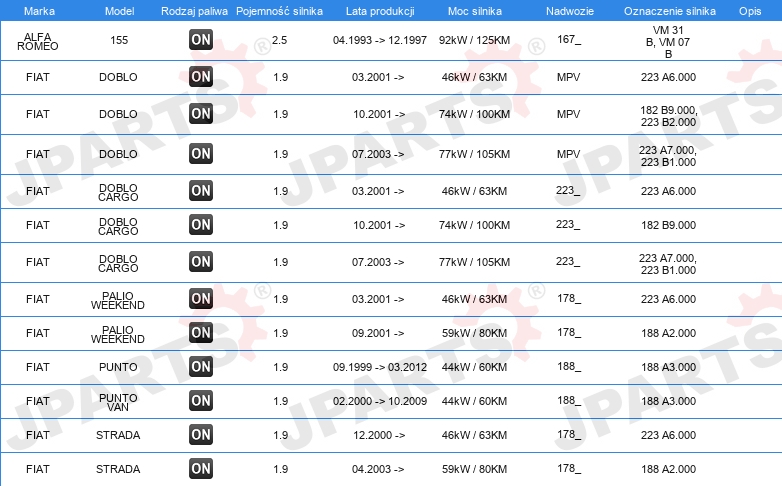Image resolution: width=782 pixels, height=486 pixels.
Task: Click the FIAT brand cell in the Punto Van row
Action: pyautogui.click(x=38, y=401)
